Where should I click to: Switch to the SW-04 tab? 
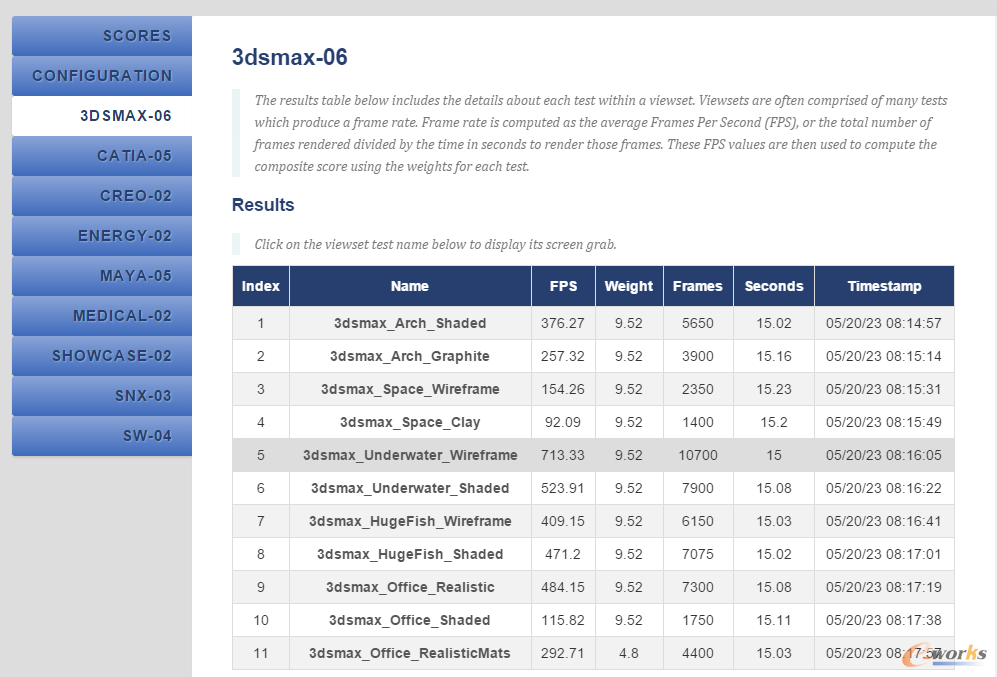pyautogui.click(x=102, y=436)
